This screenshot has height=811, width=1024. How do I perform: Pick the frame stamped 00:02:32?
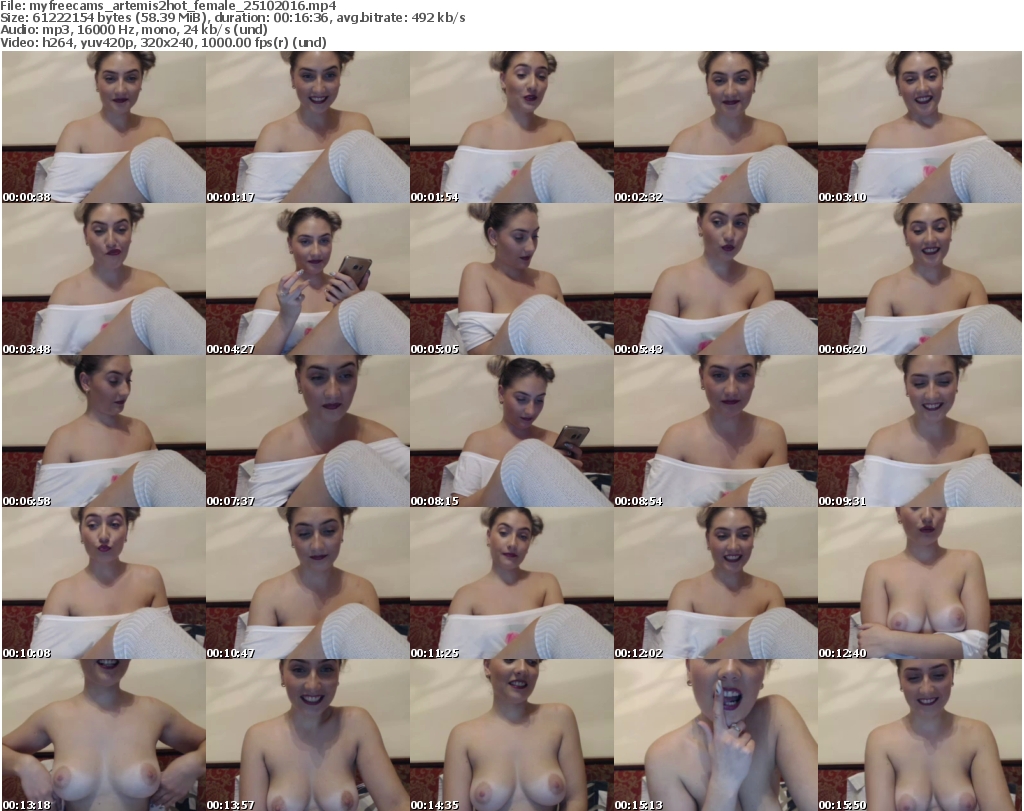point(716,127)
